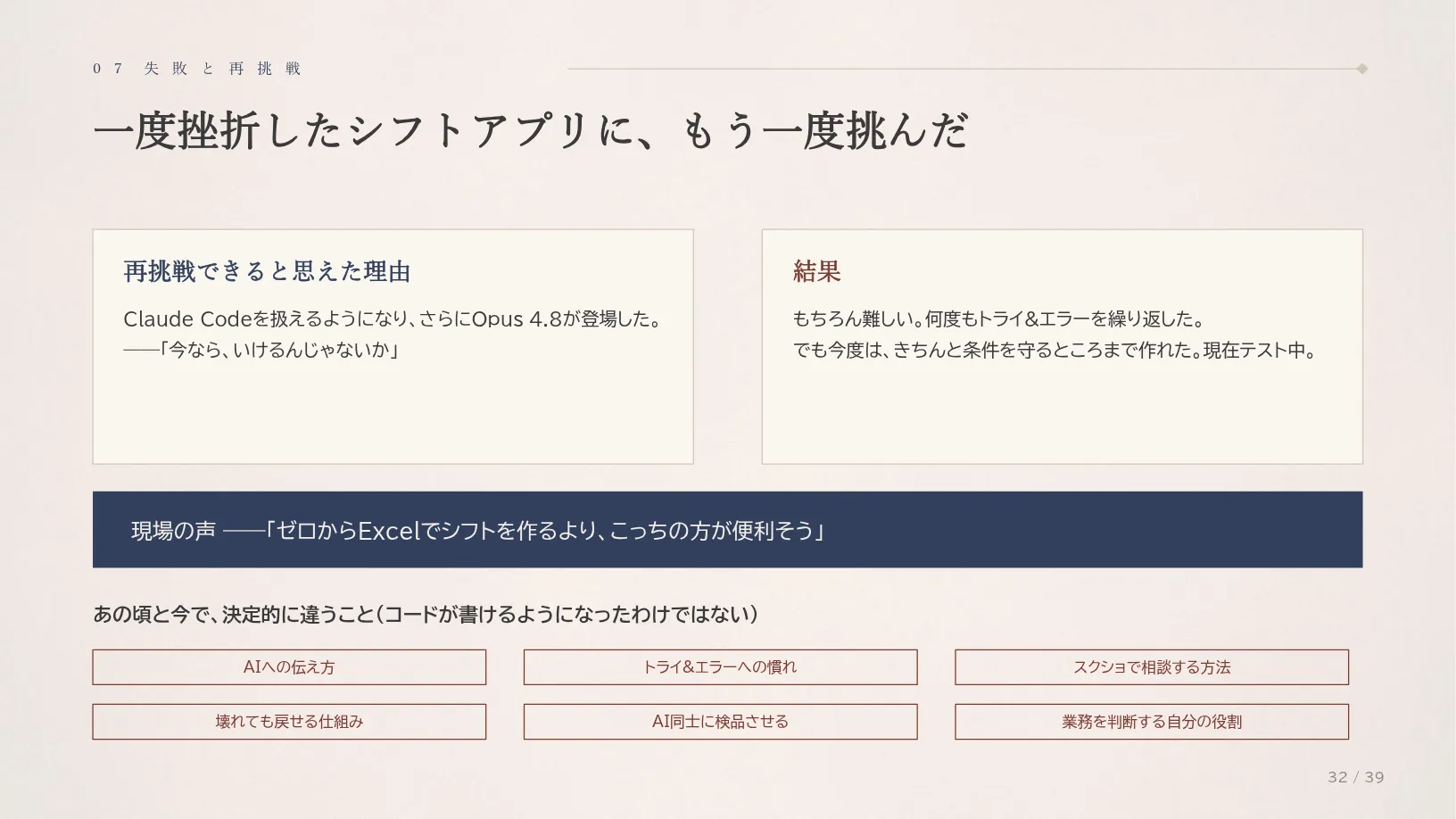Click the red '結果' card heading
The image size is (1456, 819).
pyautogui.click(x=816, y=271)
